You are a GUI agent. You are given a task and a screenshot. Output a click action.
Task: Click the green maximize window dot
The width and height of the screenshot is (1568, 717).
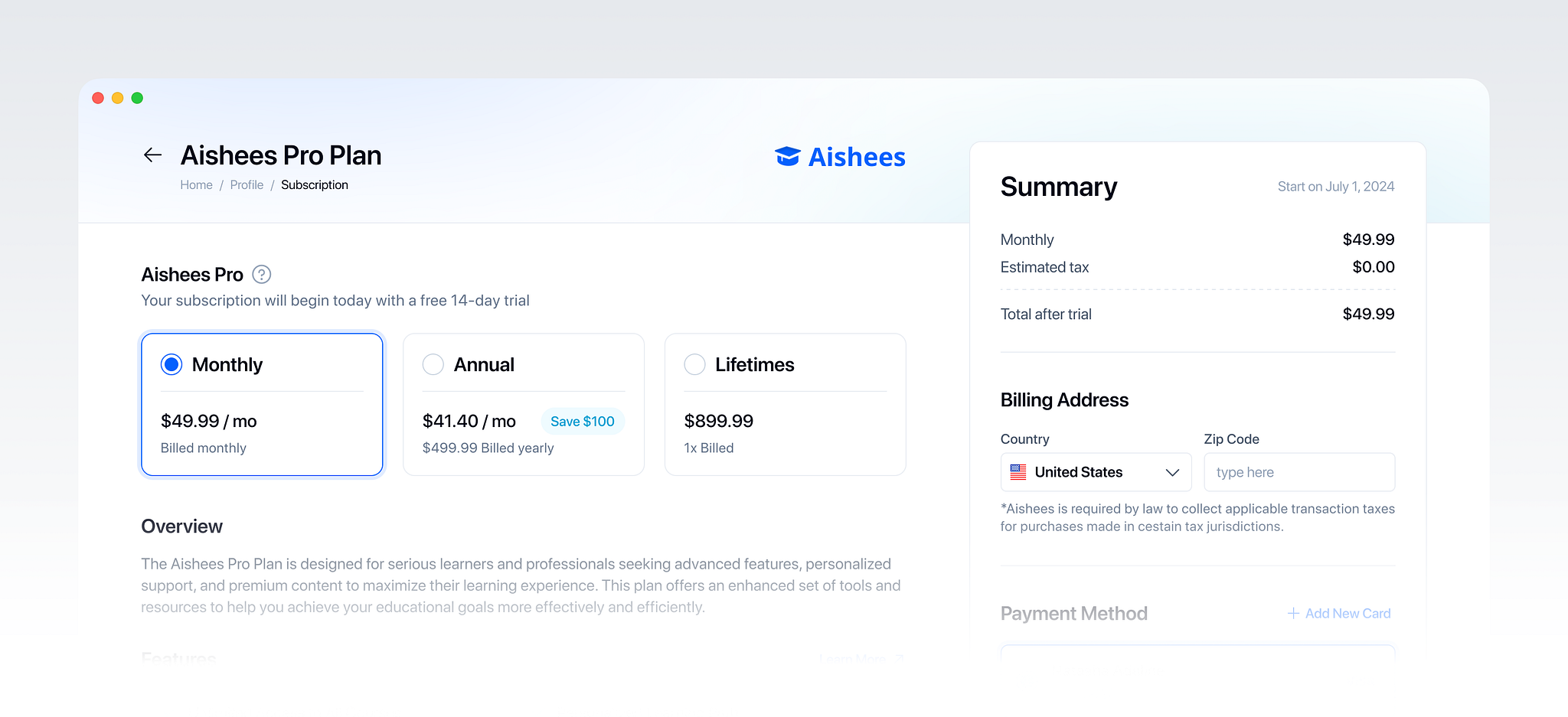[137, 98]
